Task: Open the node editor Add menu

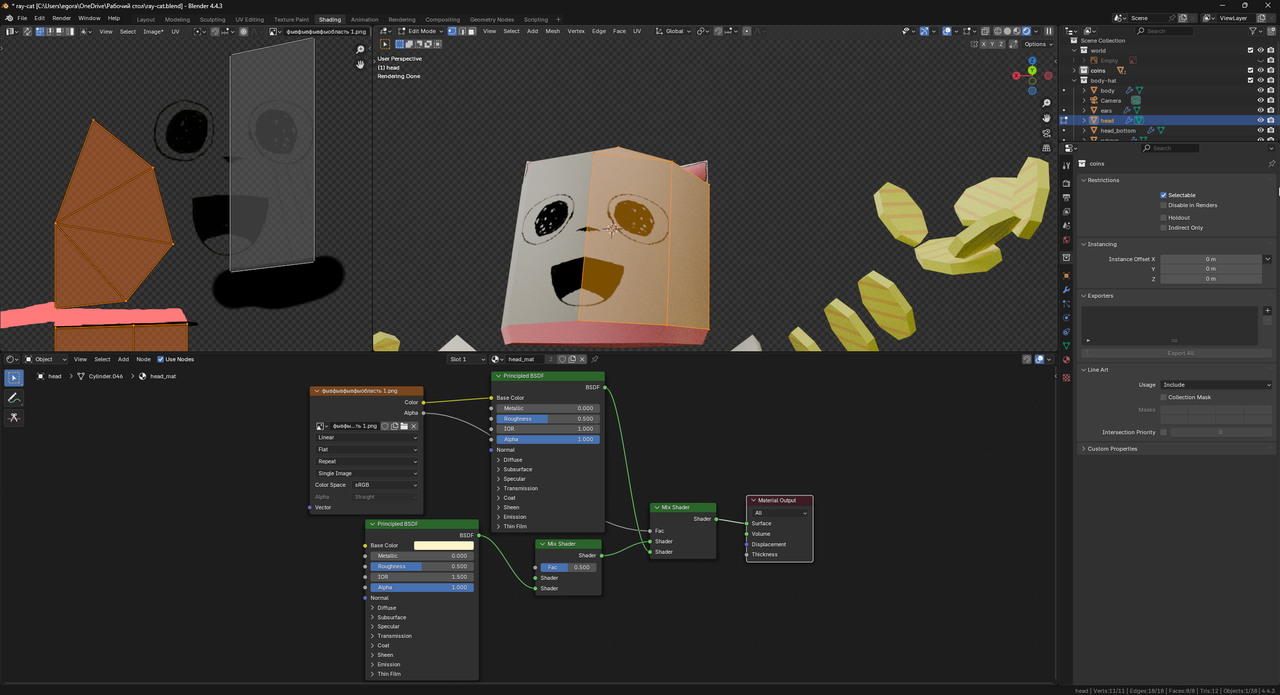Action: [x=123, y=359]
